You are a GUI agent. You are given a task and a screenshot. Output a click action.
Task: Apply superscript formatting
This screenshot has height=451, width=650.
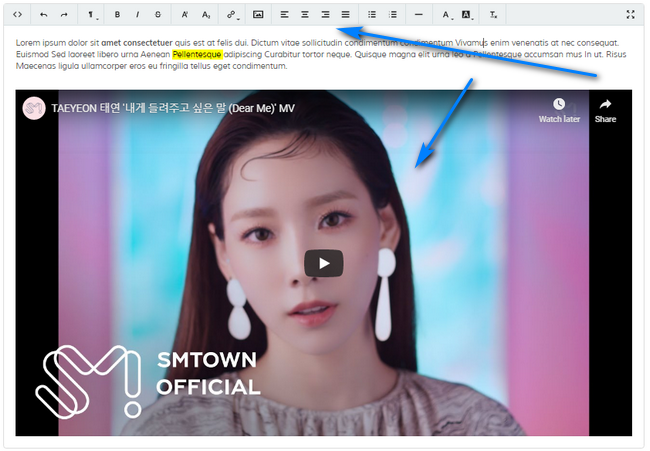pyautogui.click(x=185, y=15)
